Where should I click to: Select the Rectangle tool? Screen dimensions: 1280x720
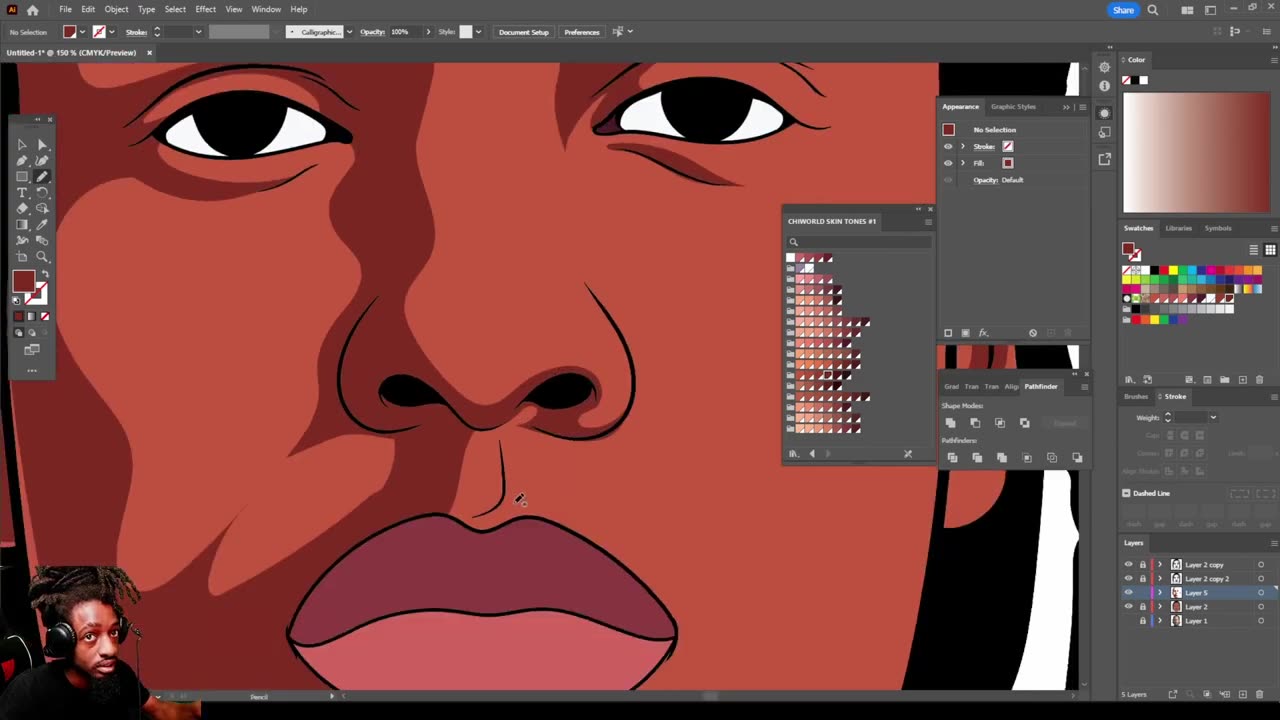pos(22,176)
